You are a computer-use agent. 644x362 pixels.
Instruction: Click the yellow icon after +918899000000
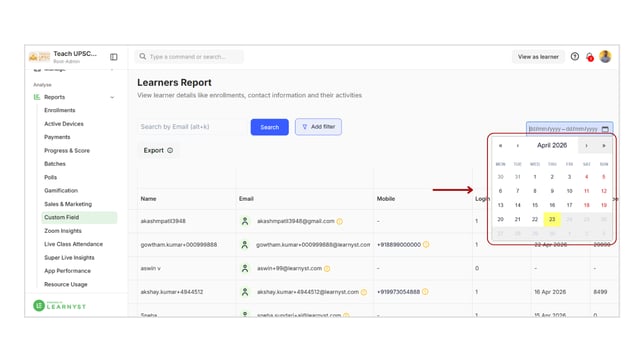click(x=426, y=244)
